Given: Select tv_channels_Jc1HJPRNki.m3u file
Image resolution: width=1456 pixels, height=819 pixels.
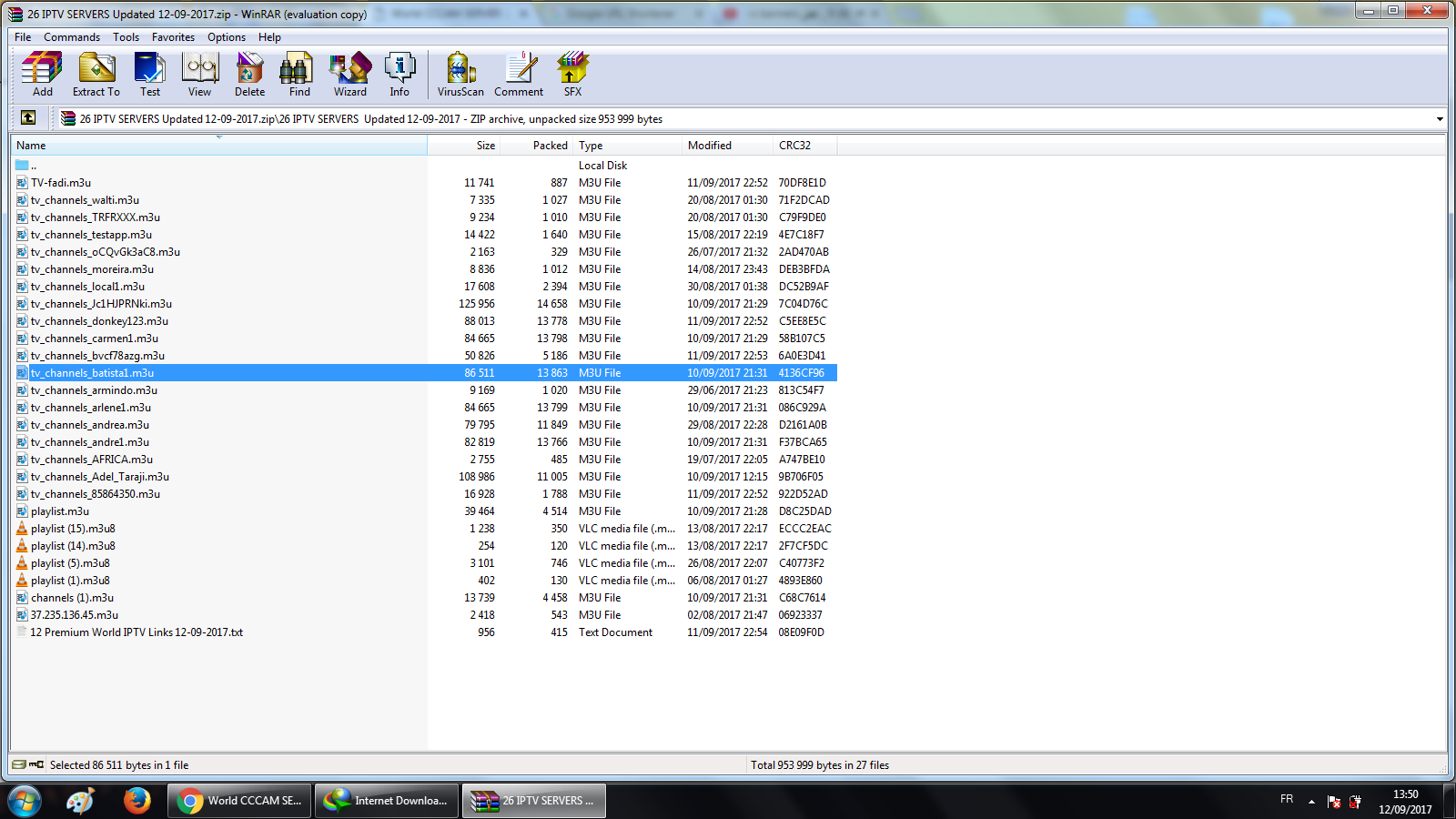Looking at the screenshot, I should pyautogui.click(x=101, y=304).
